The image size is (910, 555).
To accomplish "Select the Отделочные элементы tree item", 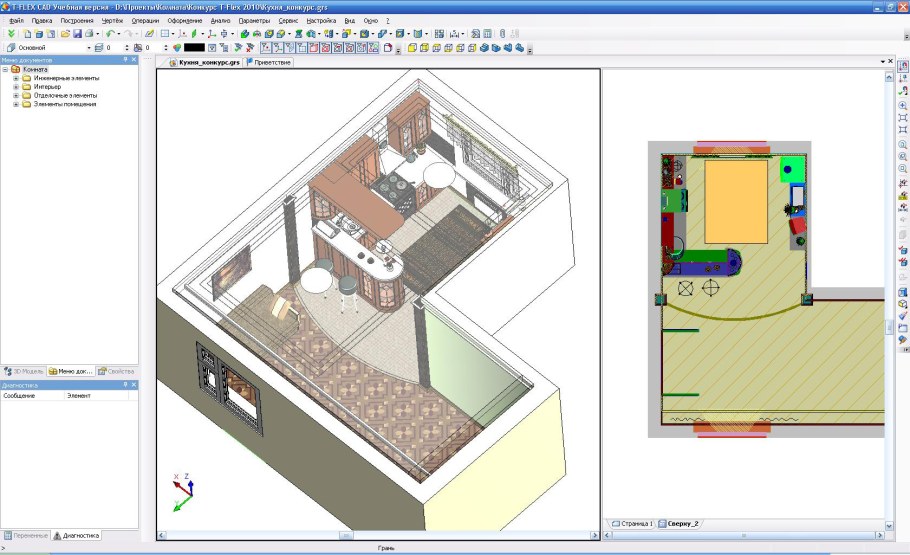I will (x=65, y=96).
